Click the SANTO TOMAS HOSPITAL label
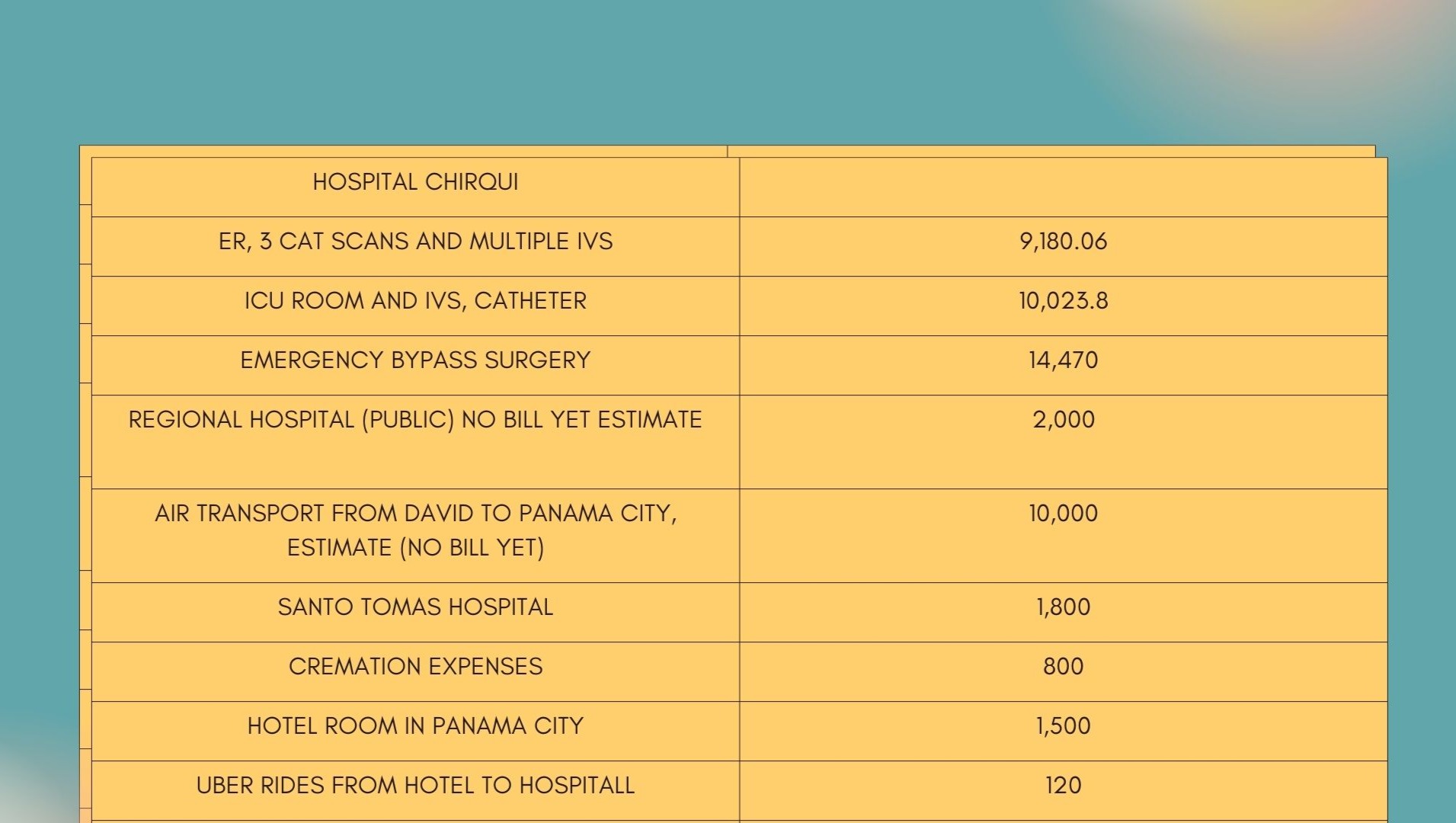Viewport: 1456px width, 823px height. pyautogui.click(x=415, y=607)
